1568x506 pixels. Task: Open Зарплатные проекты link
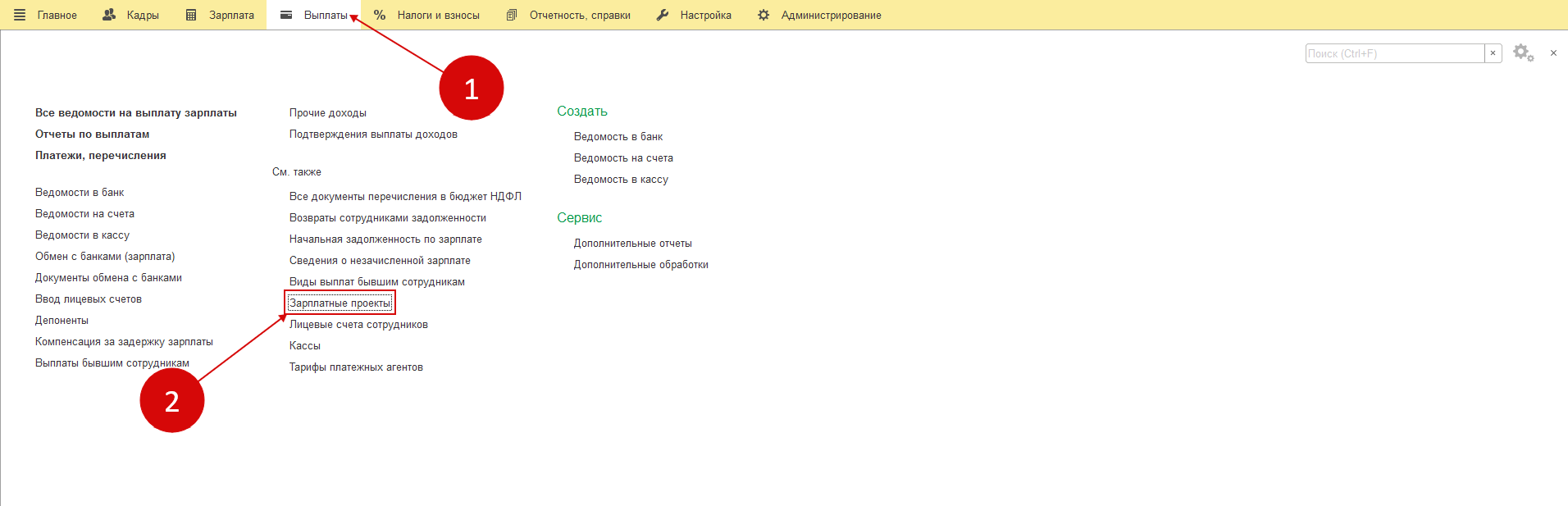(340, 303)
